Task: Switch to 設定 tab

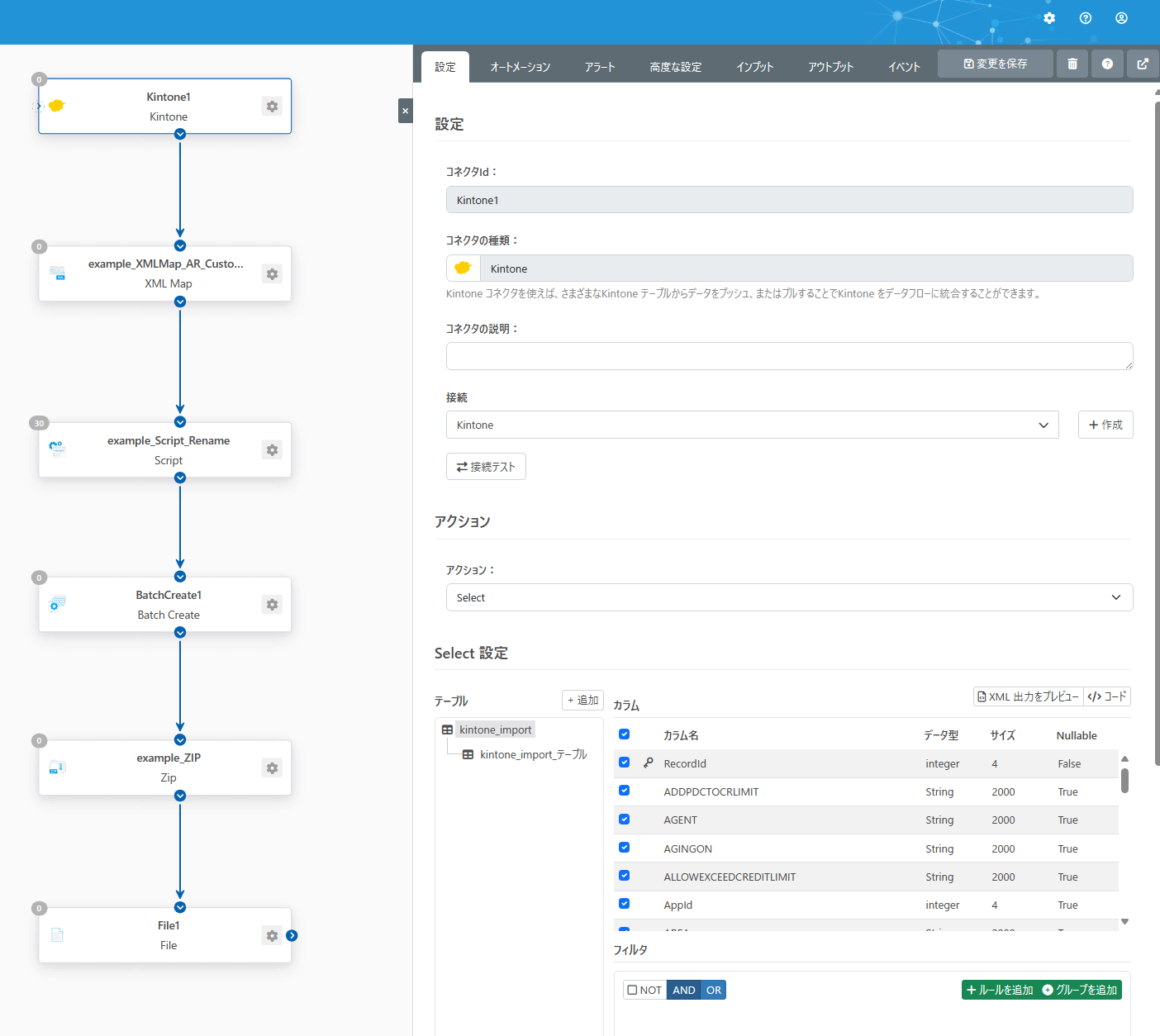Action: [445, 67]
